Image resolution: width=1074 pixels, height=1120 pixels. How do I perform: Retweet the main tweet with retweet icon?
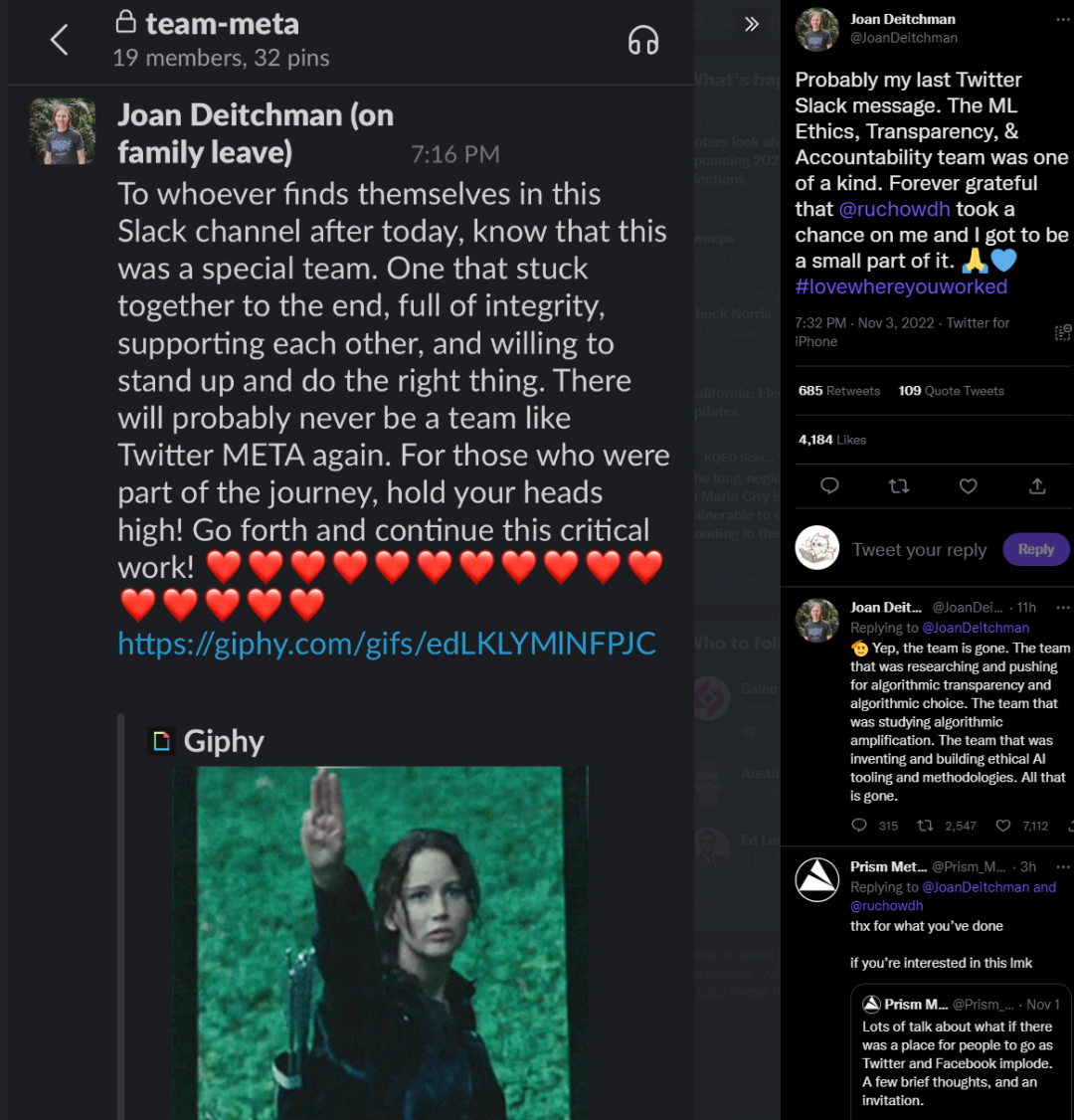(898, 486)
